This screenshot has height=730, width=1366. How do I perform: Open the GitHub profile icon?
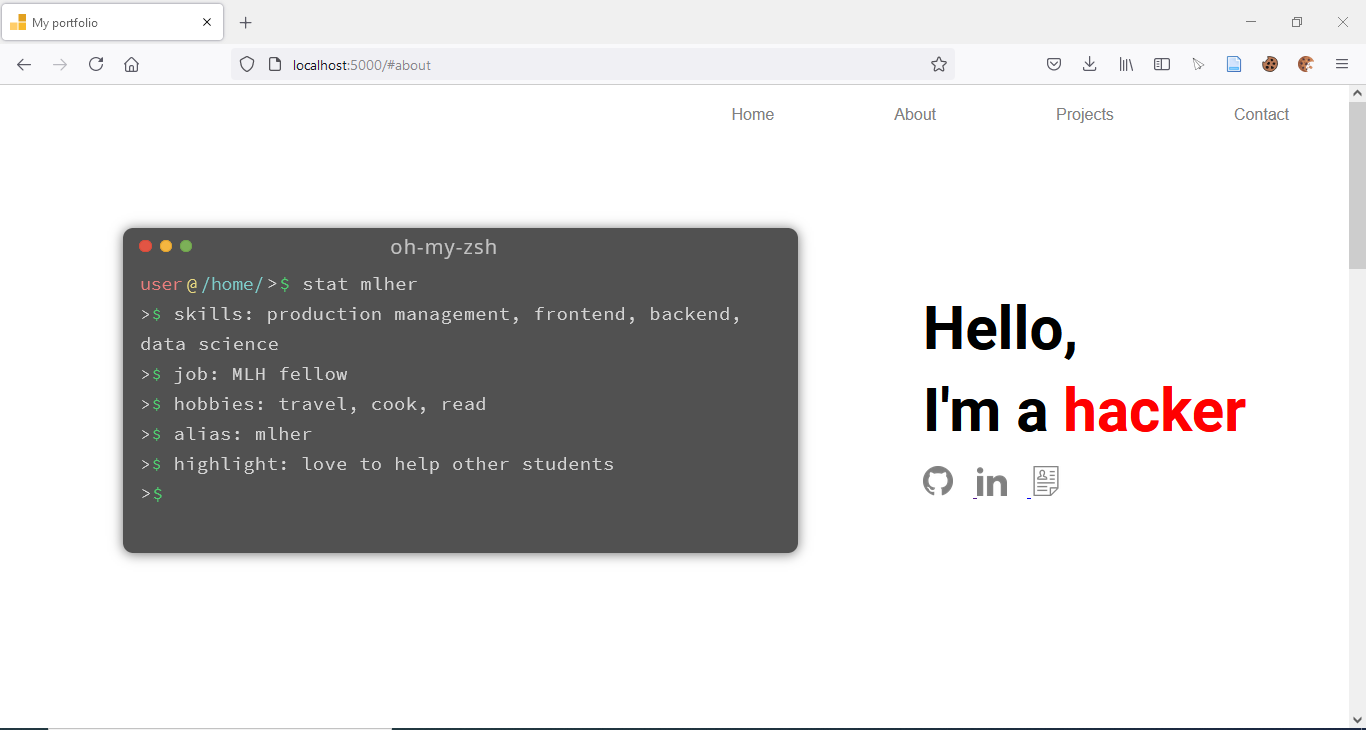click(x=938, y=481)
